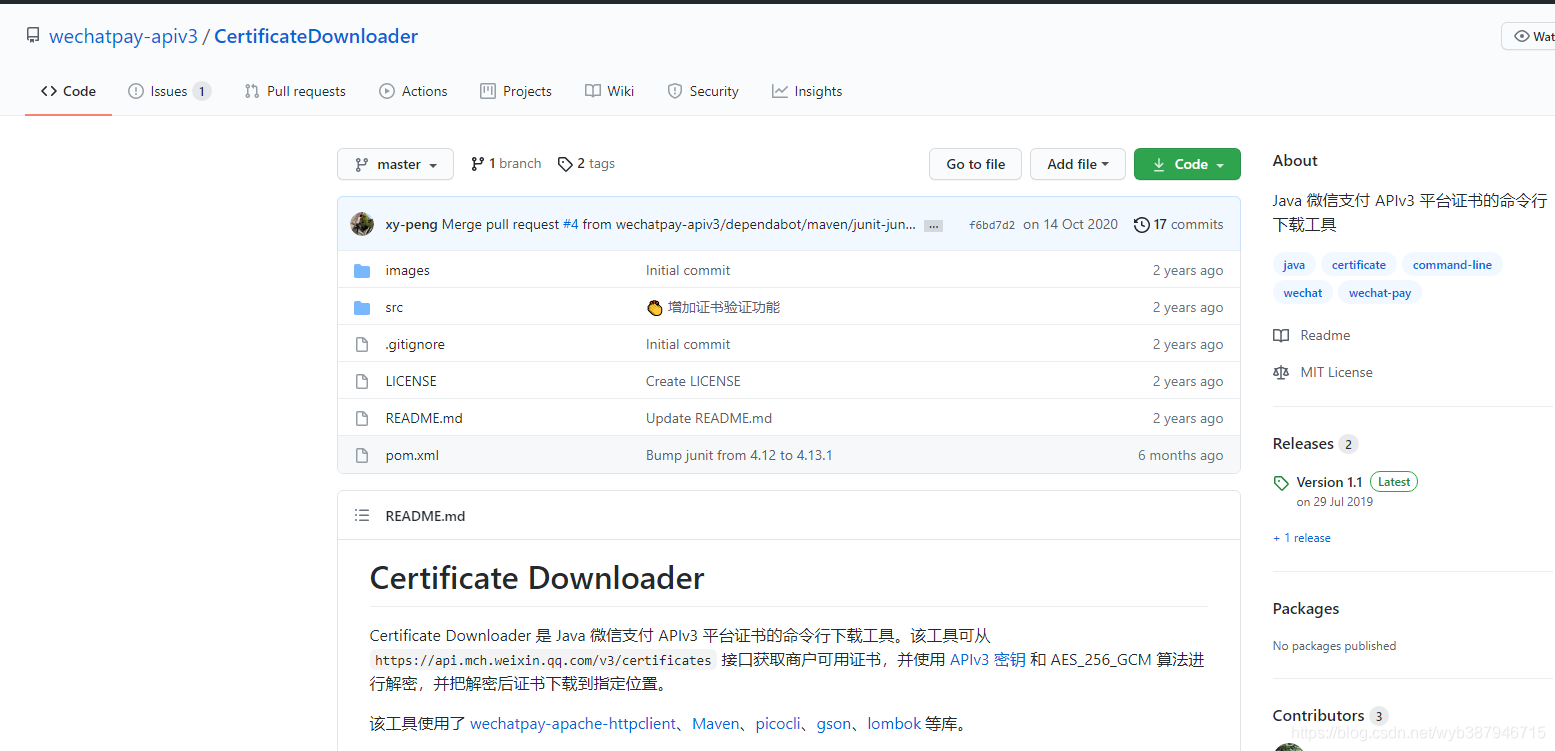Open xy-peng author link

(411, 225)
